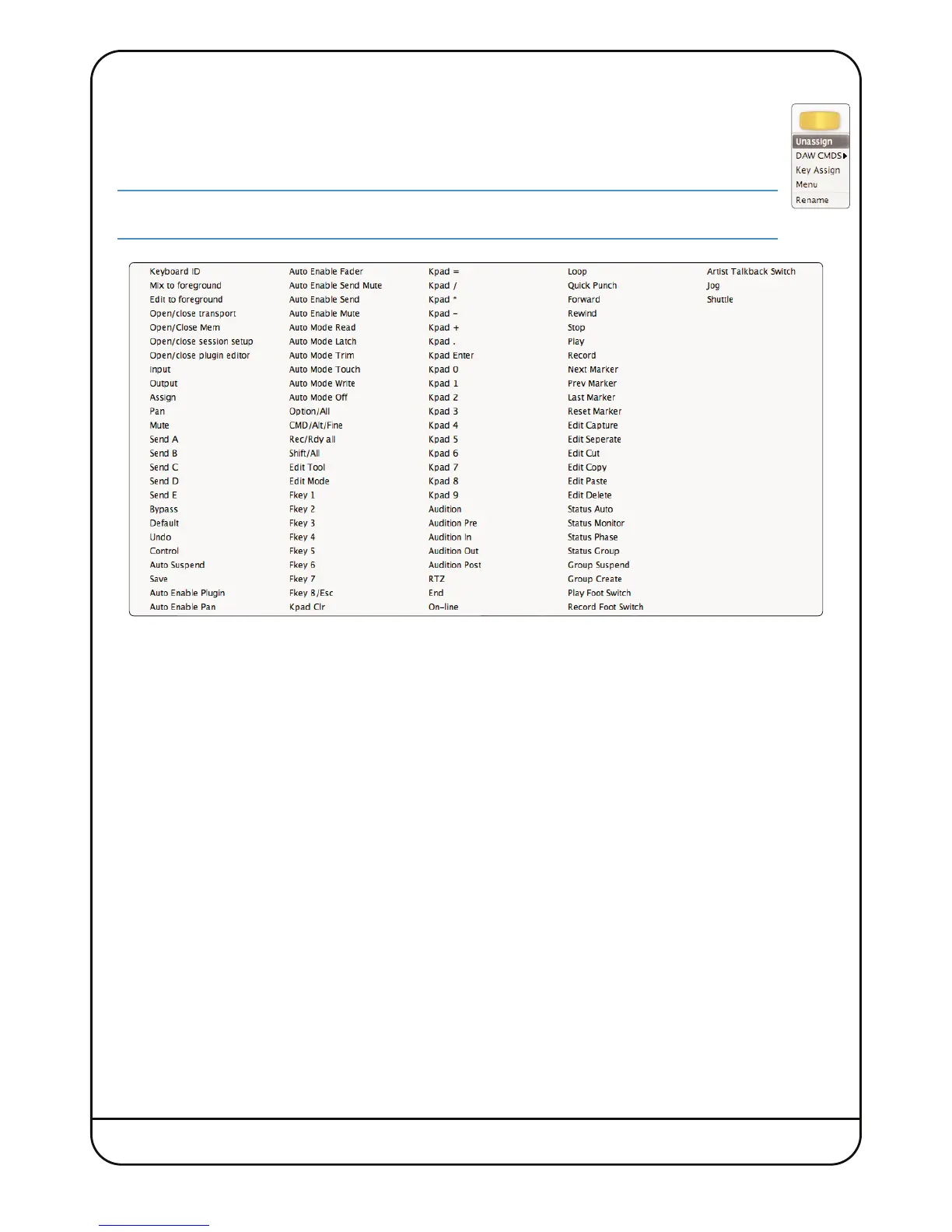Select Fkey 8/Esc command
The image size is (952, 1232).
click(x=311, y=593)
